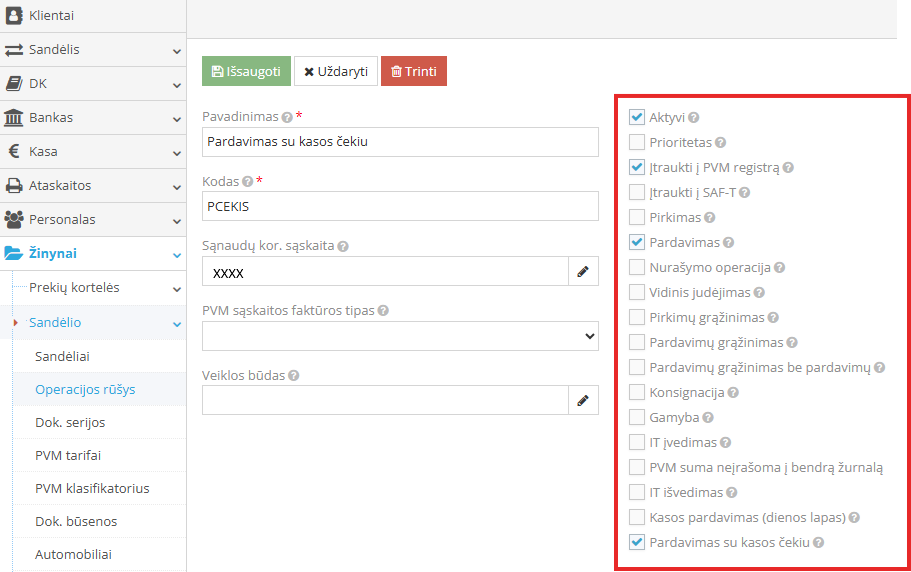Expand the DK menu chevron

pyautogui.click(x=177, y=85)
